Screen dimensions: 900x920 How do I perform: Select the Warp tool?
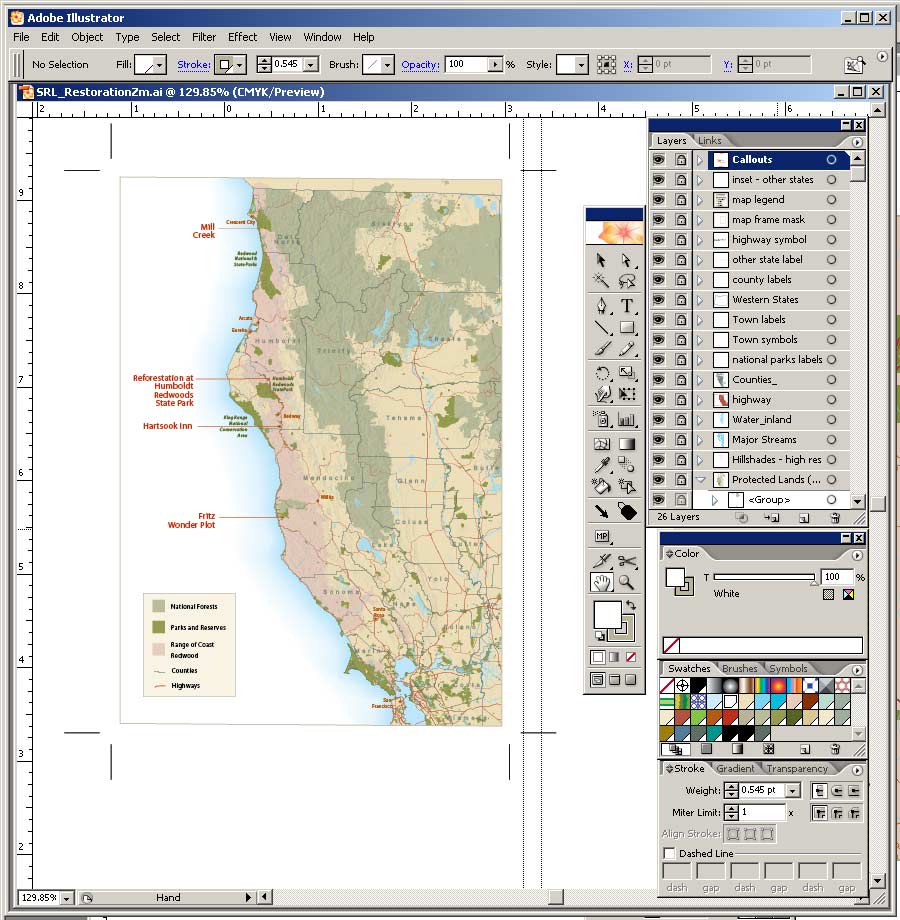coord(601,394)
